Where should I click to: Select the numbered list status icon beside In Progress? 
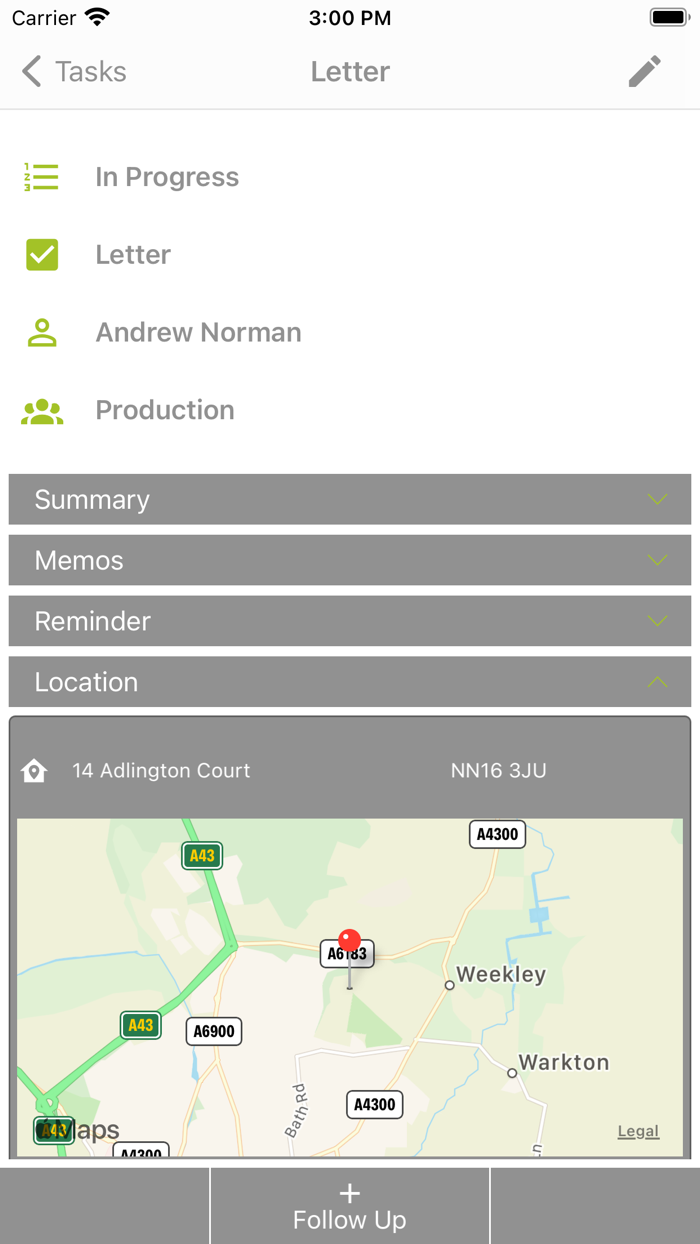40,176
